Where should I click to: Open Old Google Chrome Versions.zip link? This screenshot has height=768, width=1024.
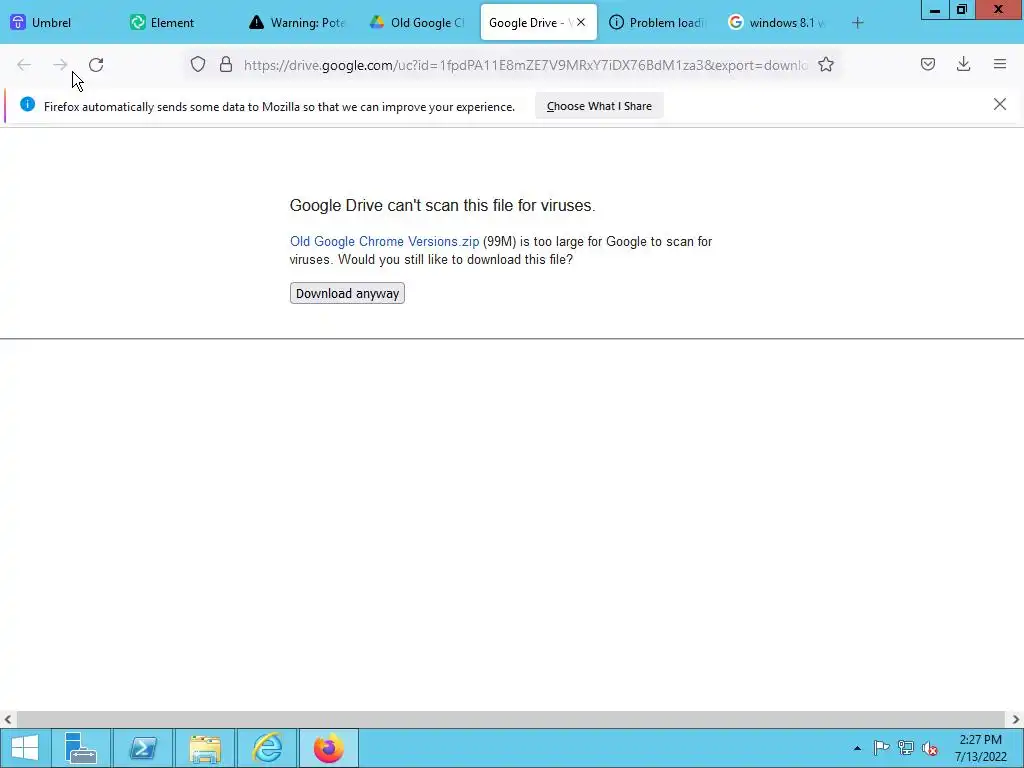pyautogui.click(x=385, y=242)
